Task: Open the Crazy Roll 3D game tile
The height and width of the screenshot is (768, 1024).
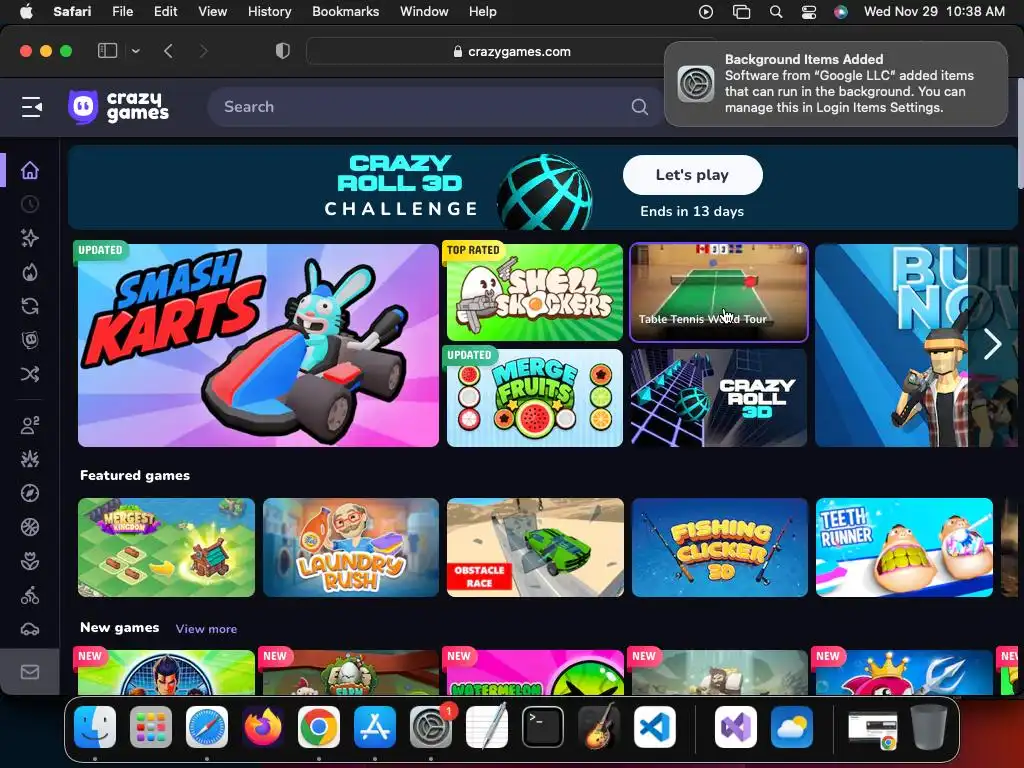Action: tap(719, 398)
